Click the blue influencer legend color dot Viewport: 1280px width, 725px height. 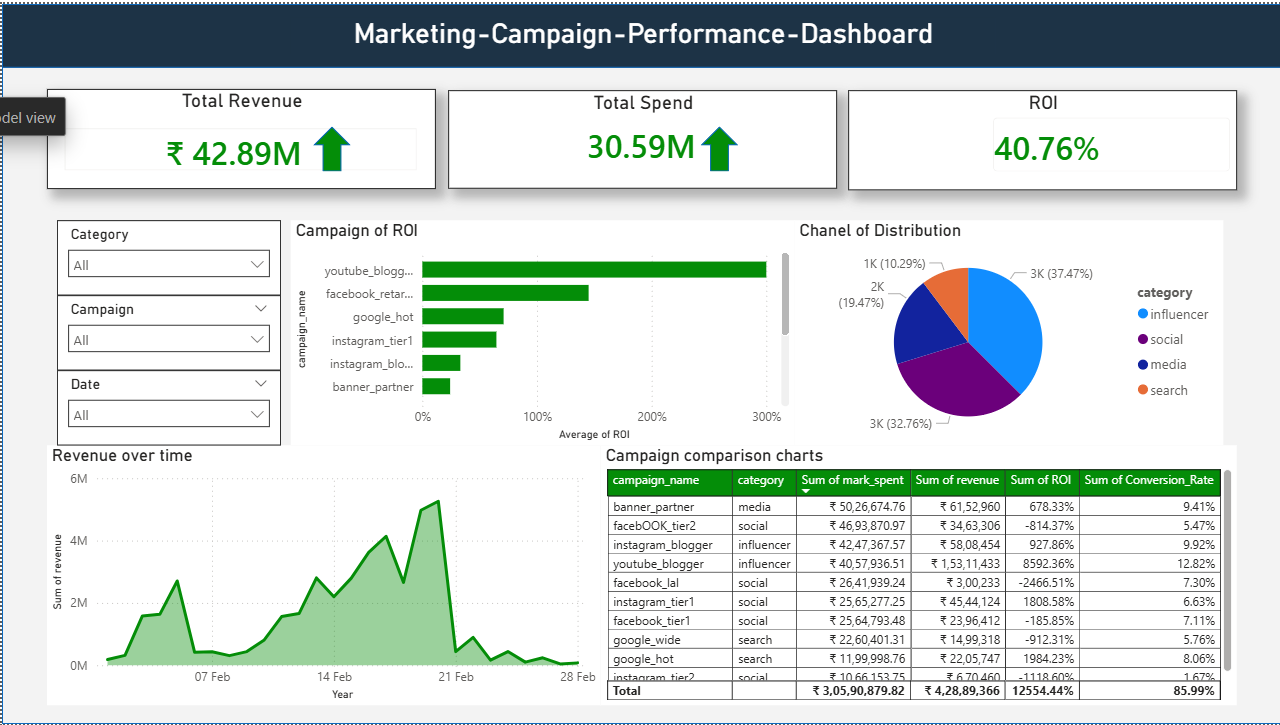point(1143,314)
